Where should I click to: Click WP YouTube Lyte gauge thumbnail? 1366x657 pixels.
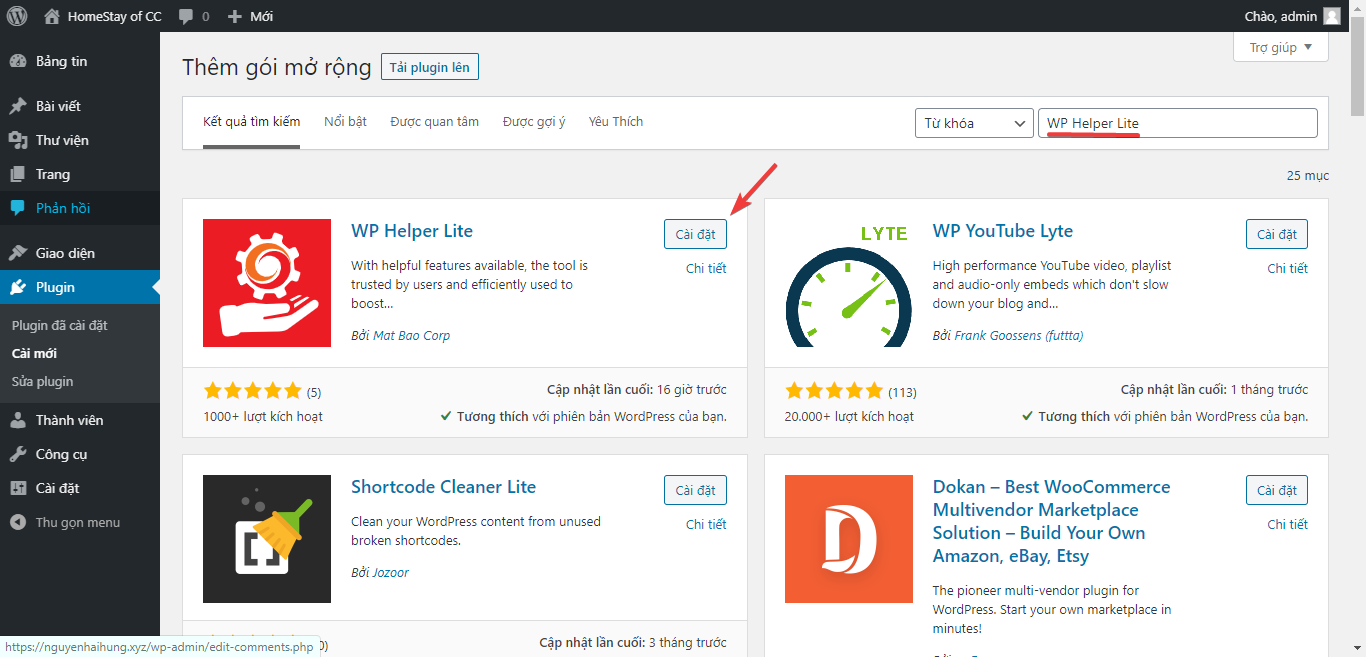pos(849,283)
